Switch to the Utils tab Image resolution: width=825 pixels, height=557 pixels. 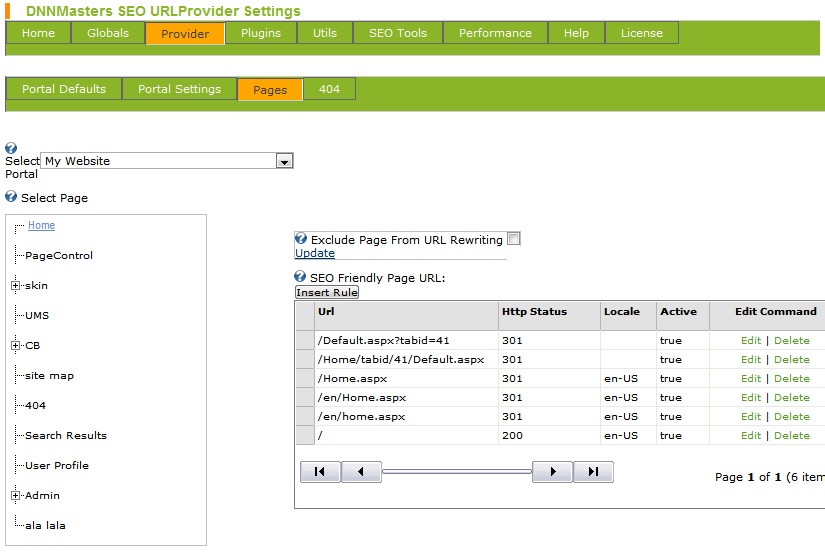pyautogui.click(x=325, y=33)
